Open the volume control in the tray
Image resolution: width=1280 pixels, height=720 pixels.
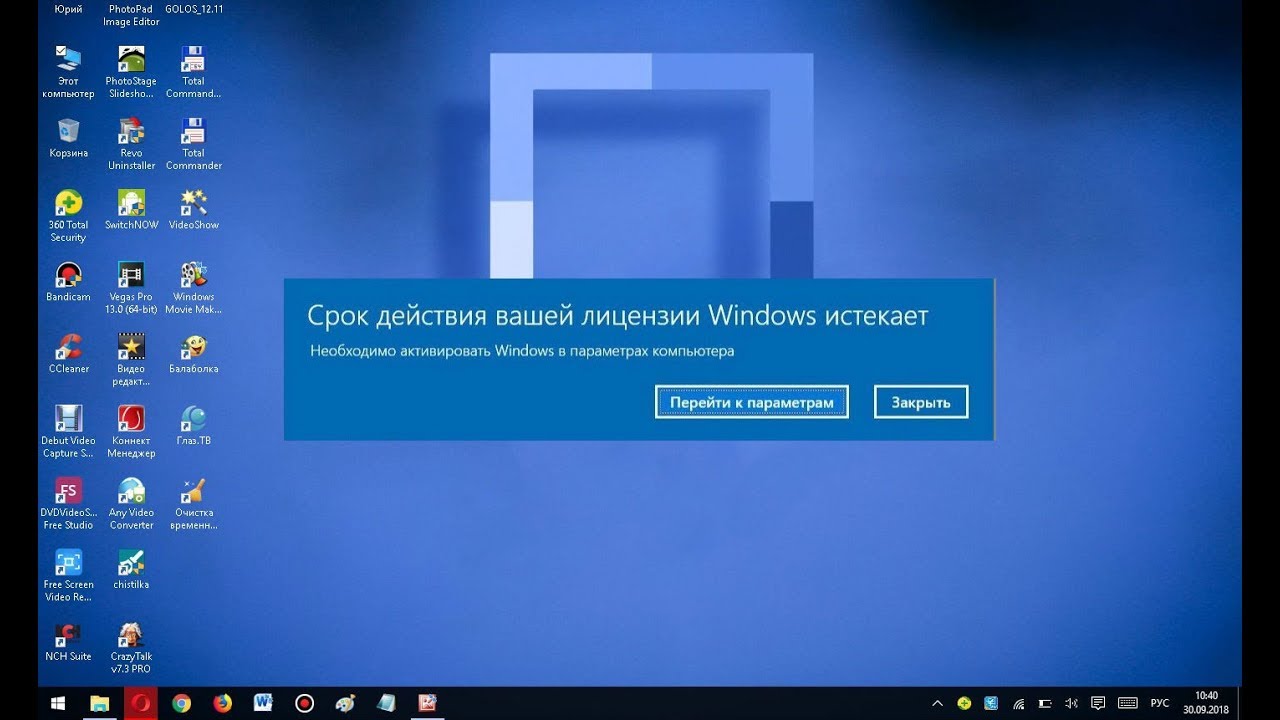tap(1071, 703)
